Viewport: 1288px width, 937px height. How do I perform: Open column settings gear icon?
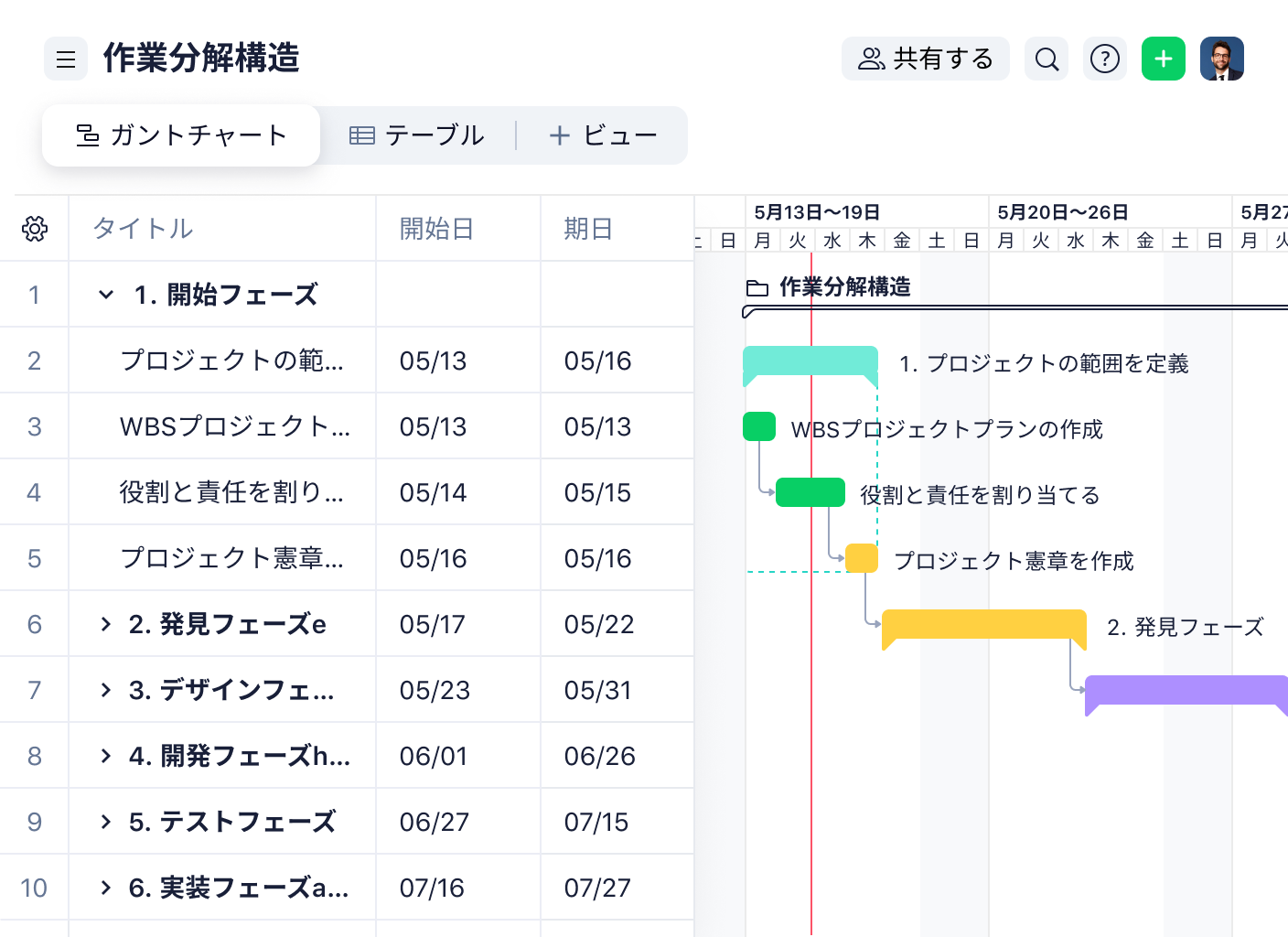point(35,229)
